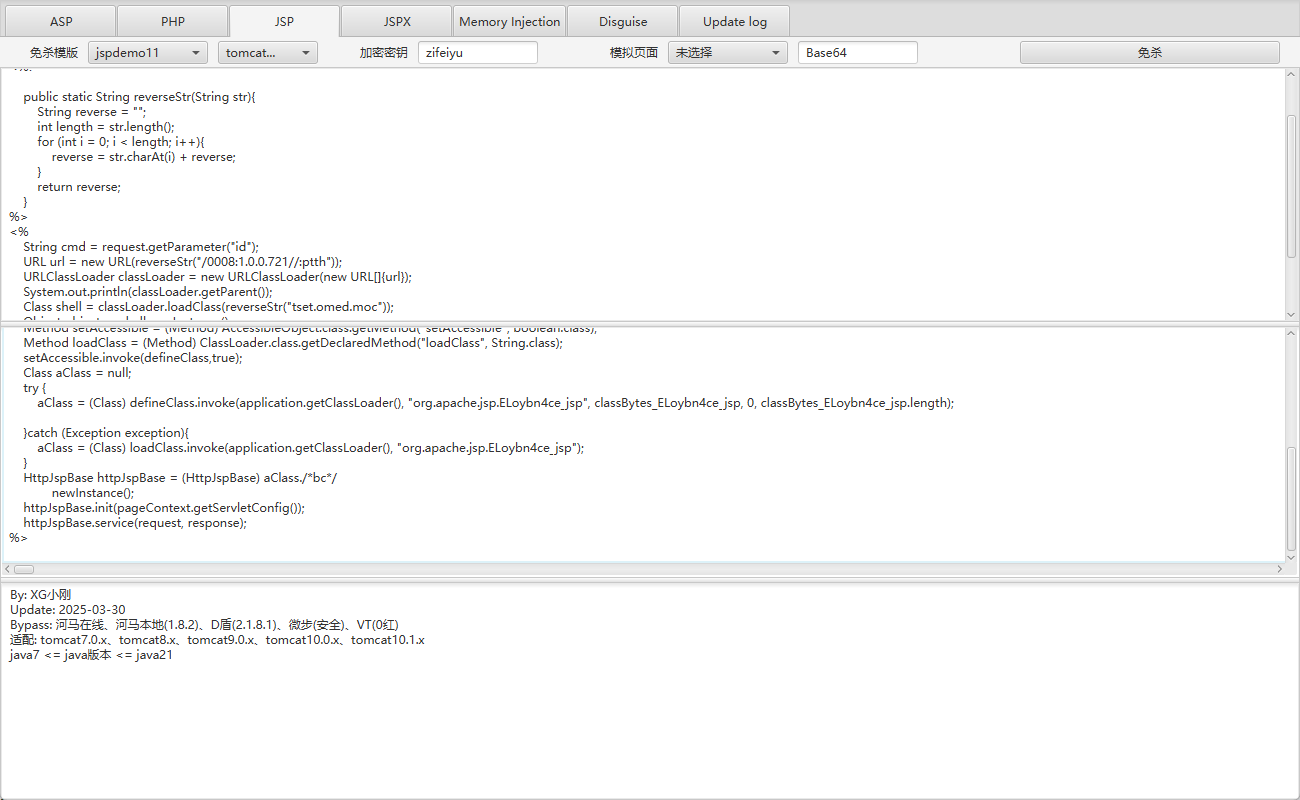Screen dimensions: 1300x800
Task: Open the jspdemo11 template dropdown
Action: point(147,52)
